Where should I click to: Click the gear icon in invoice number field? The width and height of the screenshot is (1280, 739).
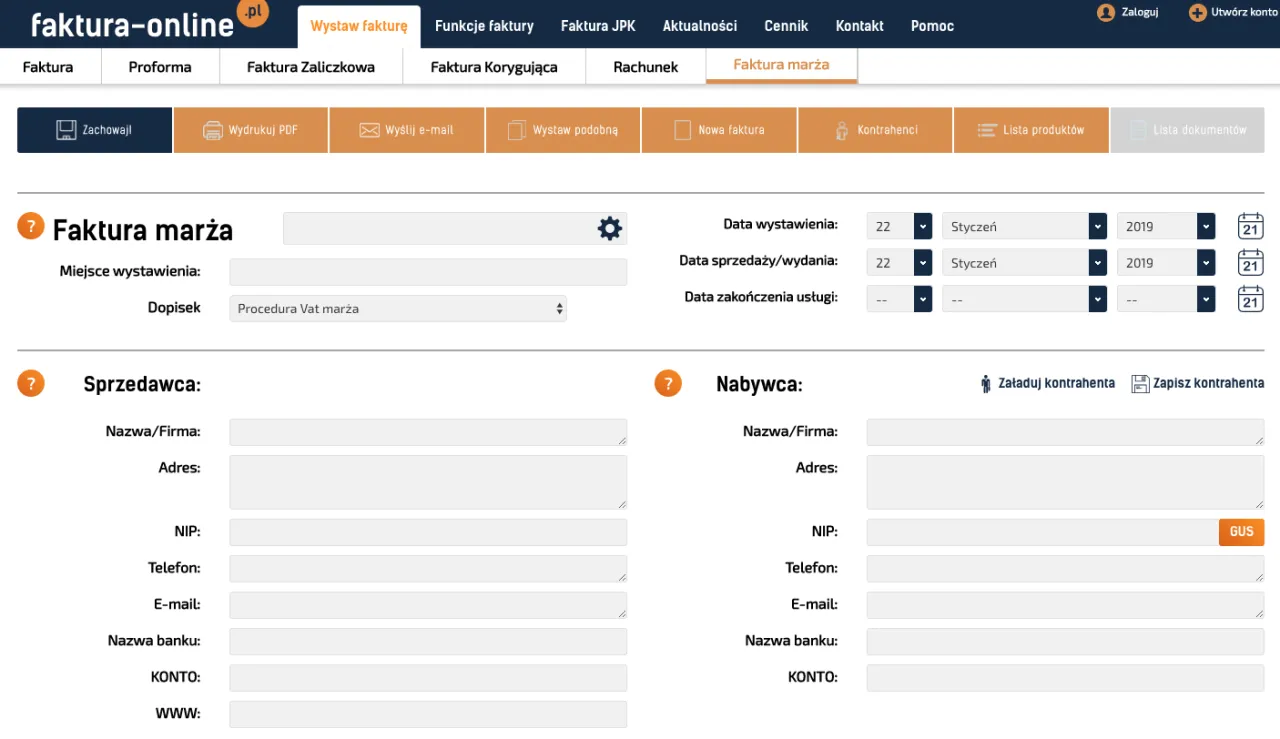click(609, 229)
